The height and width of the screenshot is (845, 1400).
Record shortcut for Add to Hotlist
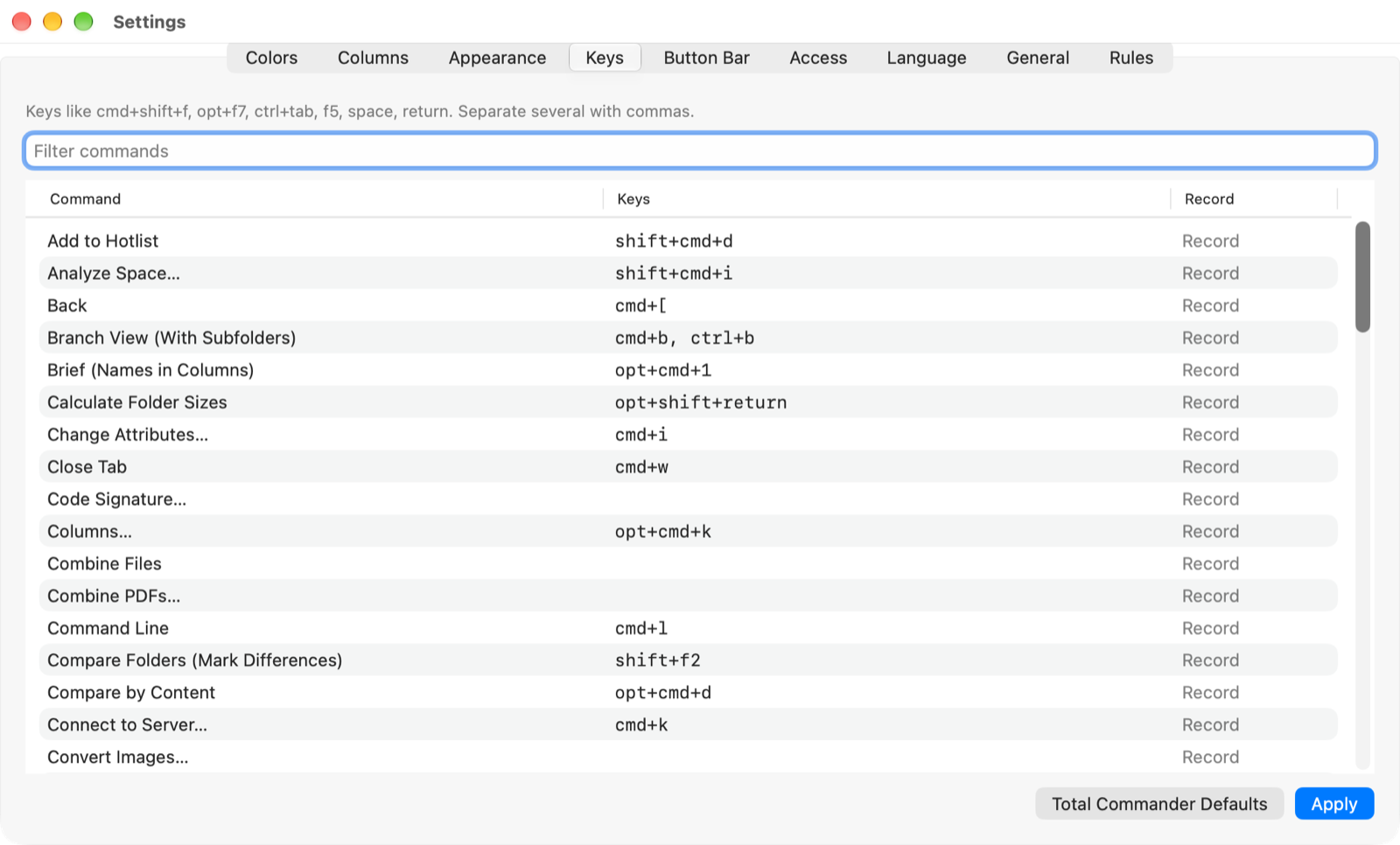click(1210, 241)
